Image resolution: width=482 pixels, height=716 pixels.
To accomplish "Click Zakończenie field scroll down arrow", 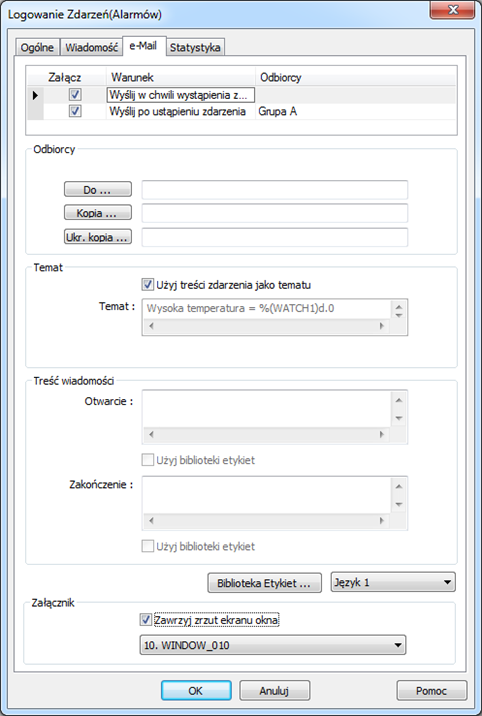I will coord(399,505).
